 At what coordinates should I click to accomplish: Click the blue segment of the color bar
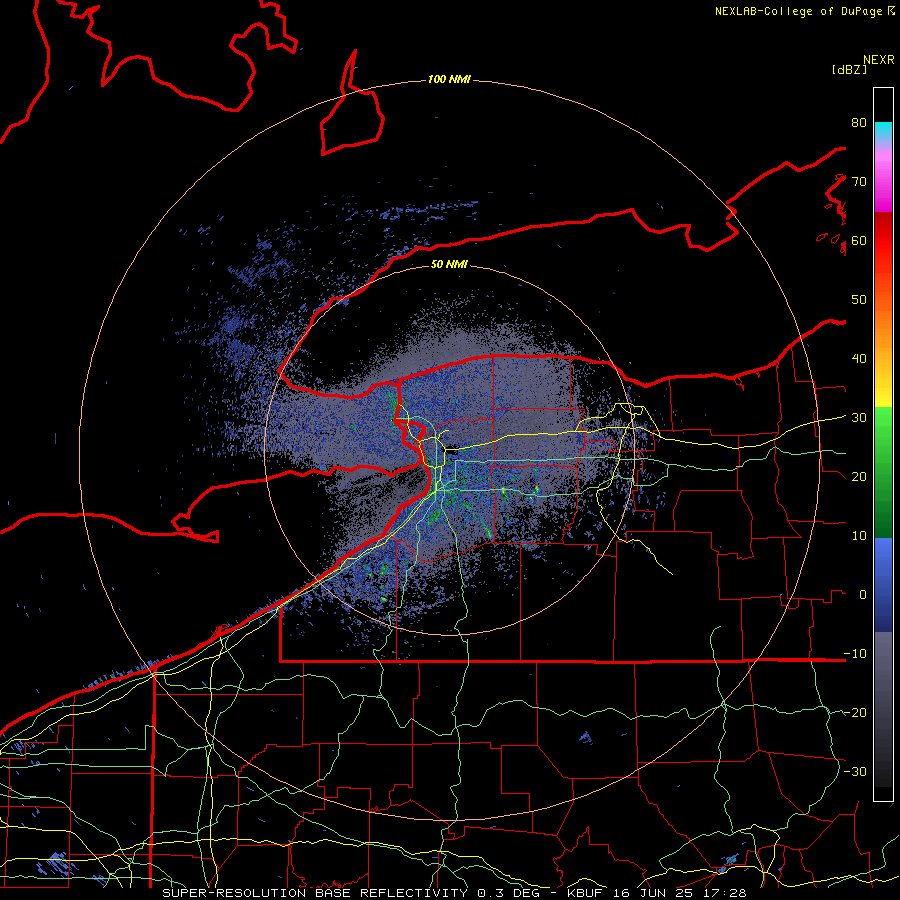coord(883,585)
